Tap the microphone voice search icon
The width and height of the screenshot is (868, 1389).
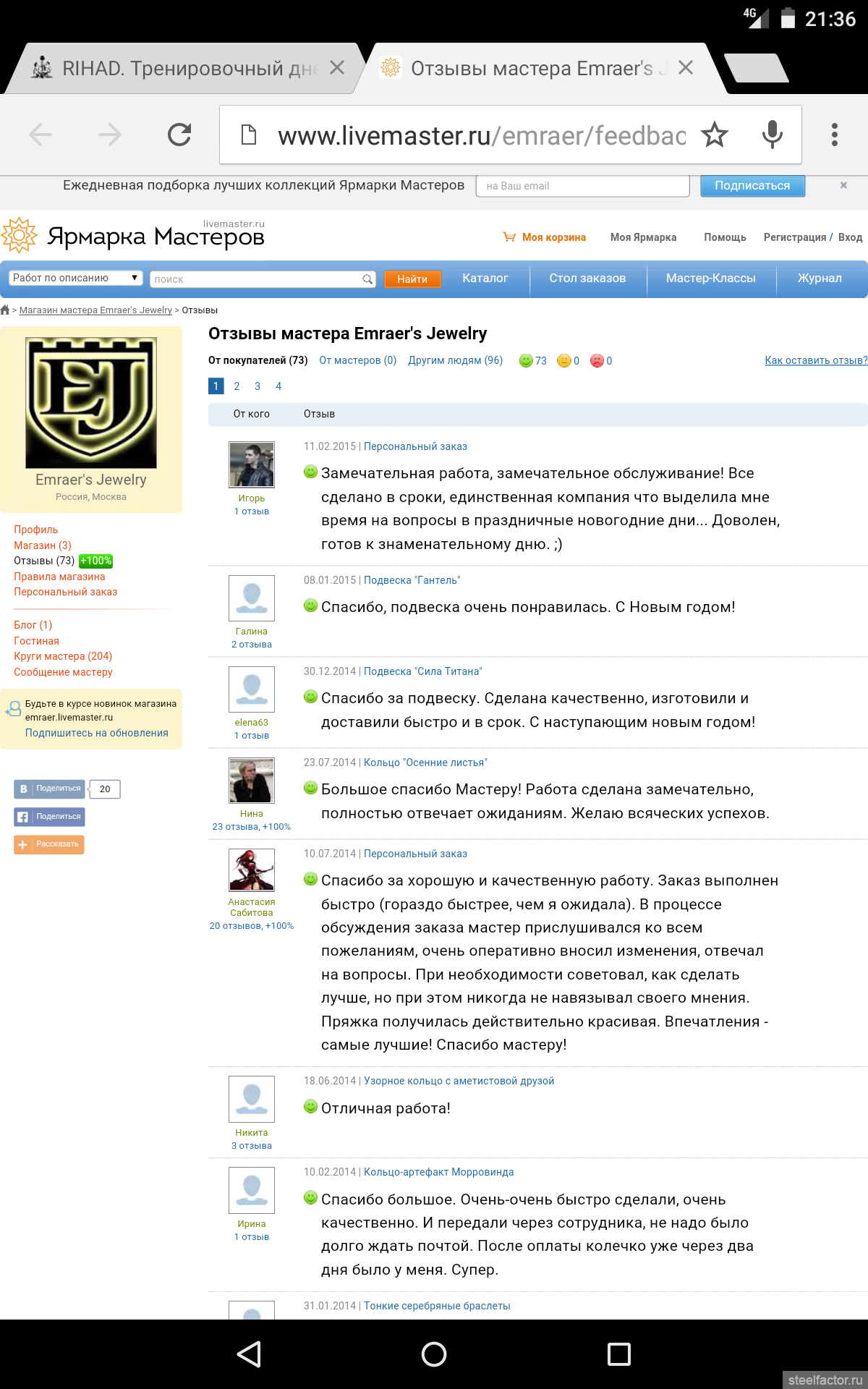pos(772,135)
